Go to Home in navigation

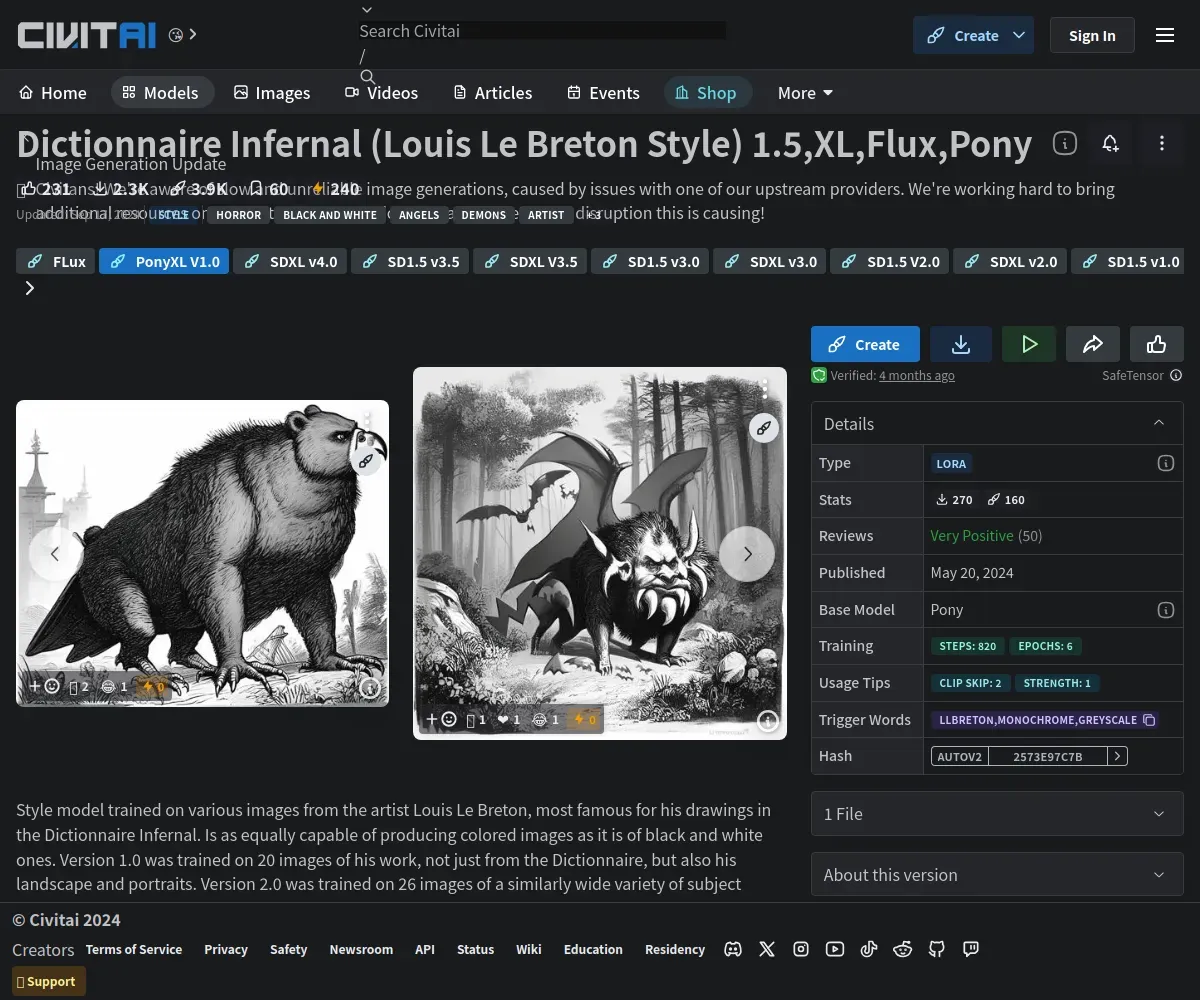53,93
